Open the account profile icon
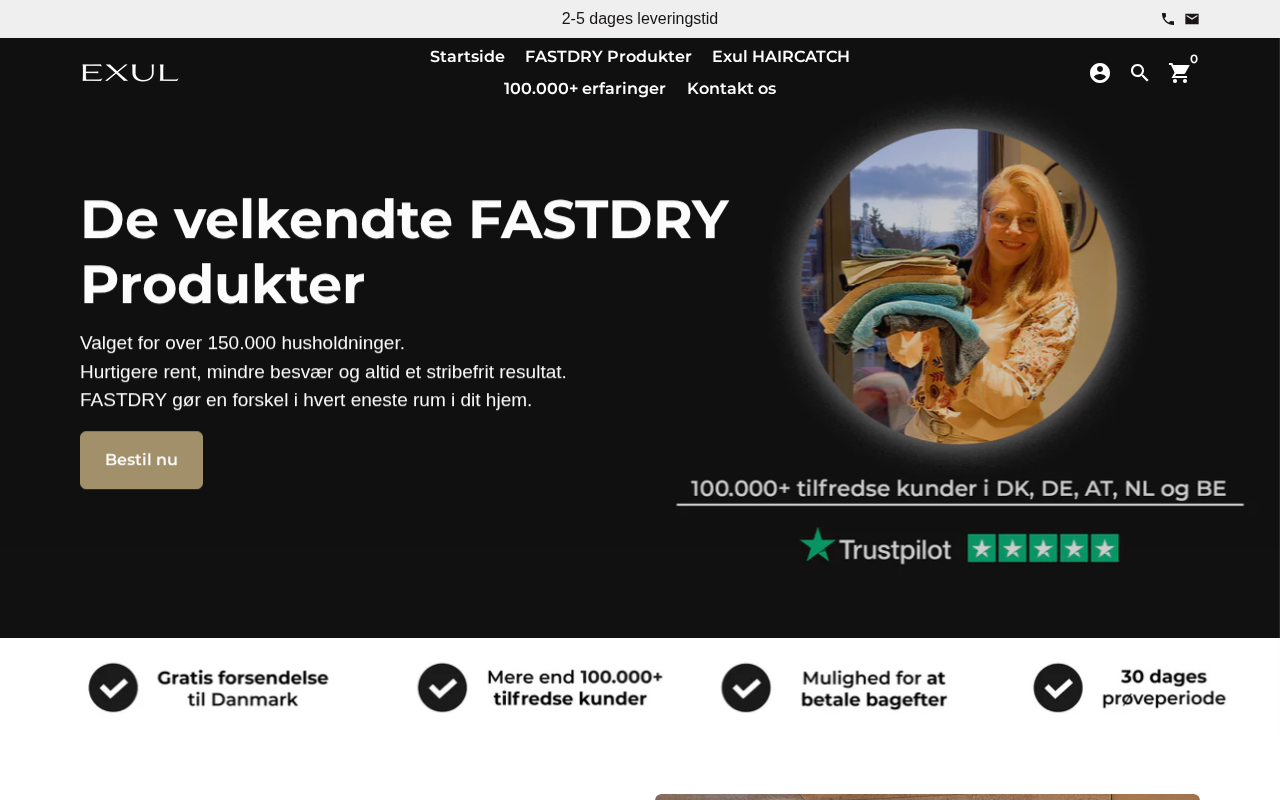Viewport: 1280px width, 800px height. tap(1100, 73)
